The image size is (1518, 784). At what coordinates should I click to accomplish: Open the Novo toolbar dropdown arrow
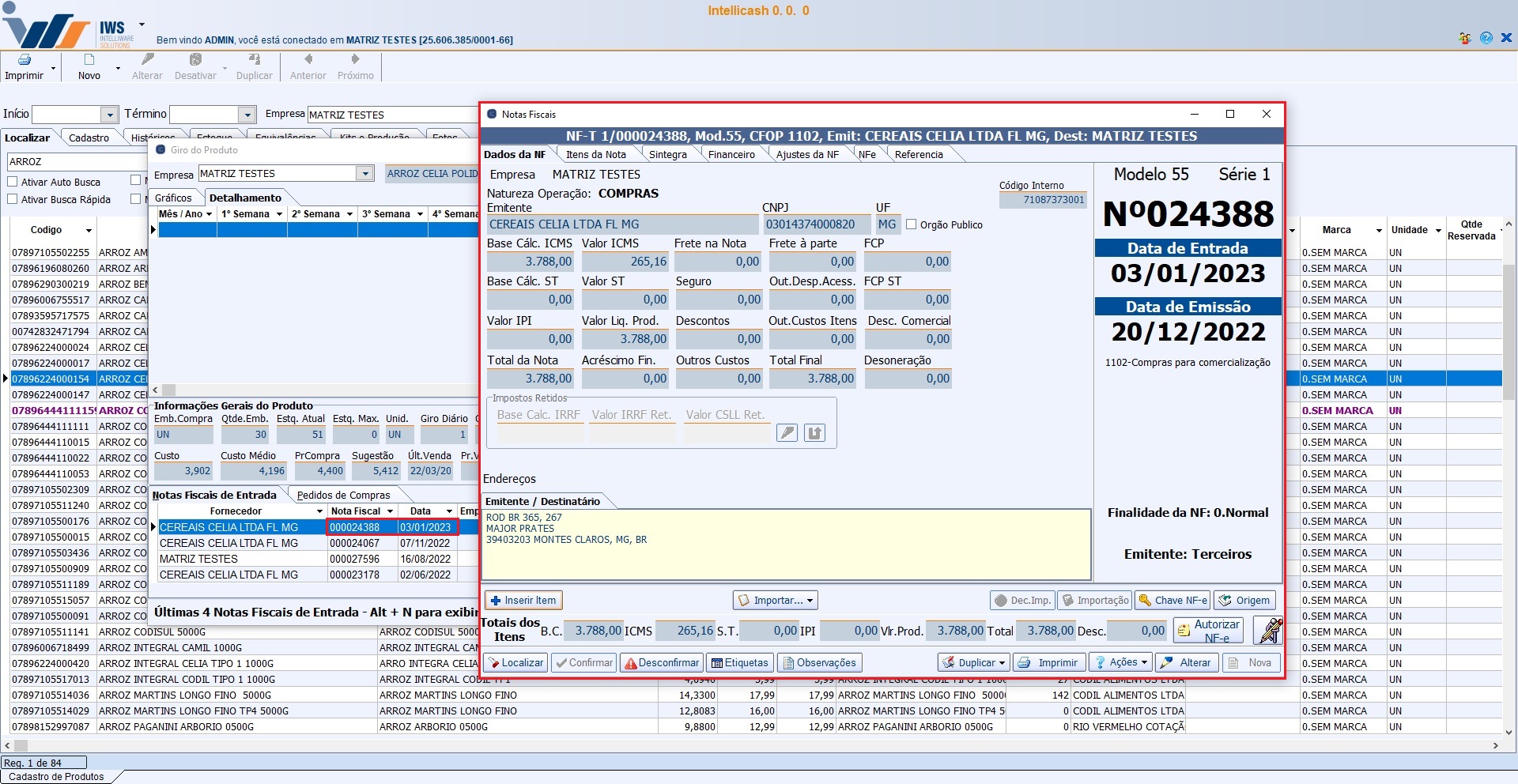pos(118,69)
